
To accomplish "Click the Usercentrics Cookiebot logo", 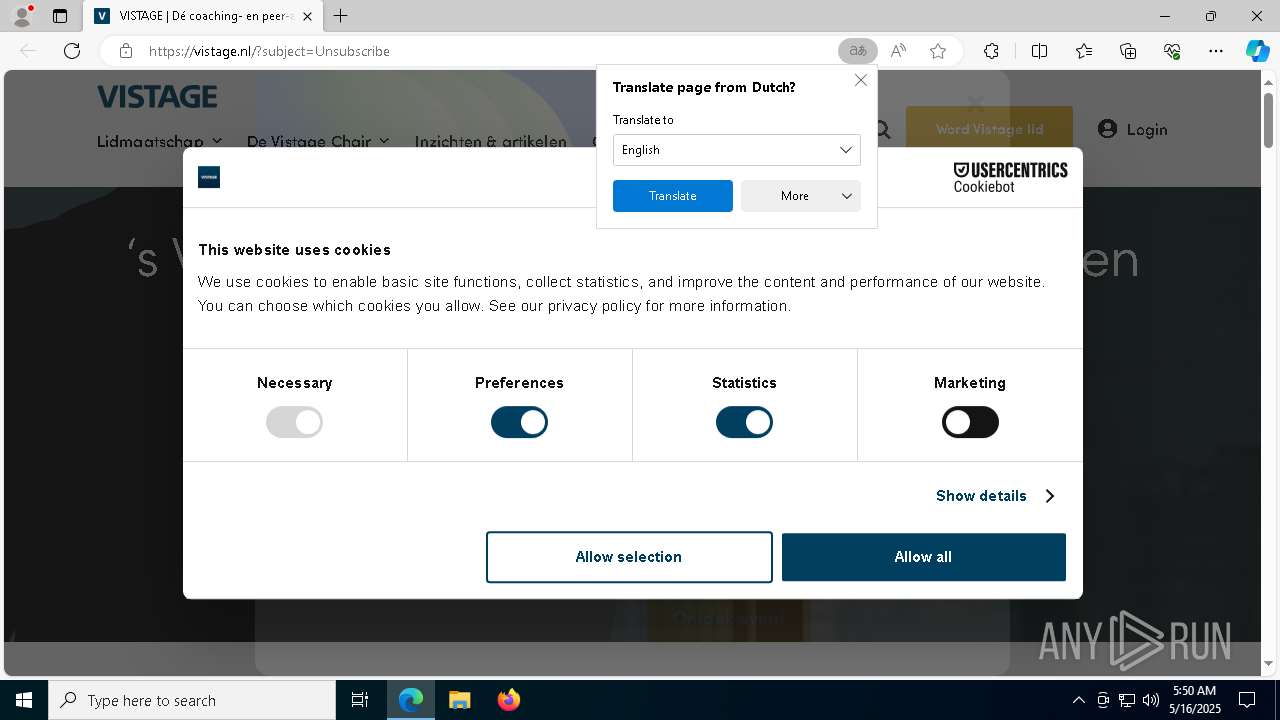I will coord(1010,177).
